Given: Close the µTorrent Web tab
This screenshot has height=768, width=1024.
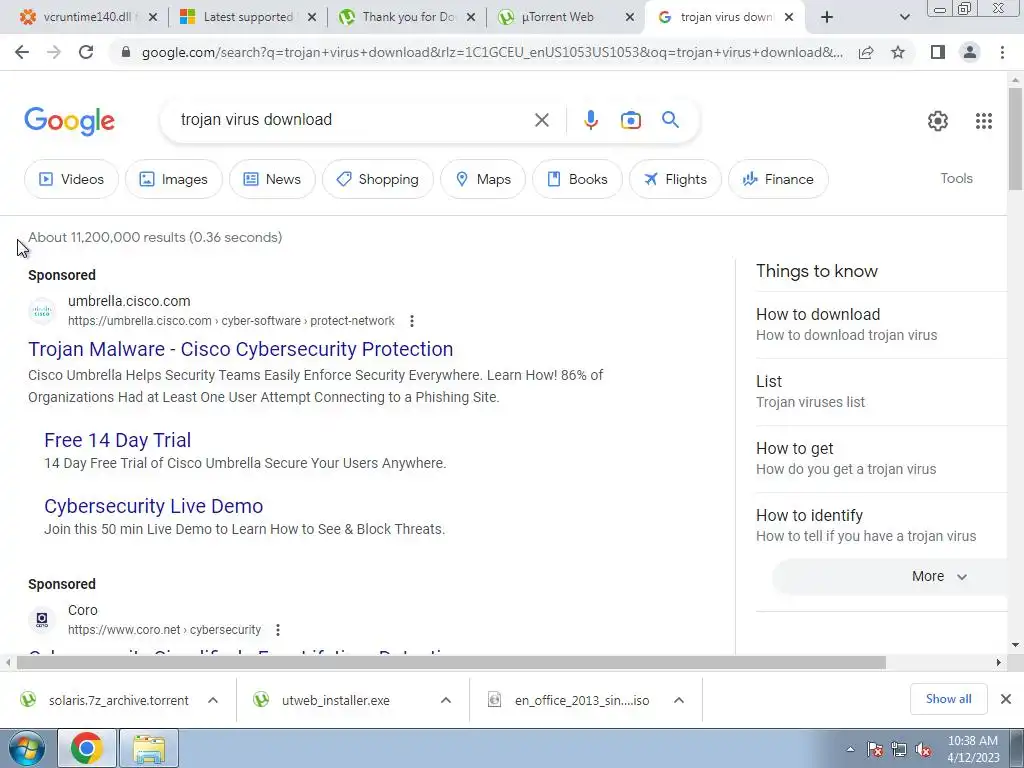Looking at the screenshot, I should point(630,17).
